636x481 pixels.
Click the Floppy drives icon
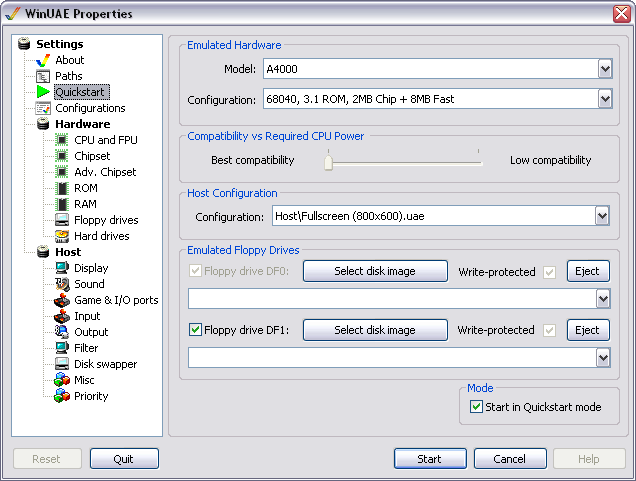coord(62,220)
